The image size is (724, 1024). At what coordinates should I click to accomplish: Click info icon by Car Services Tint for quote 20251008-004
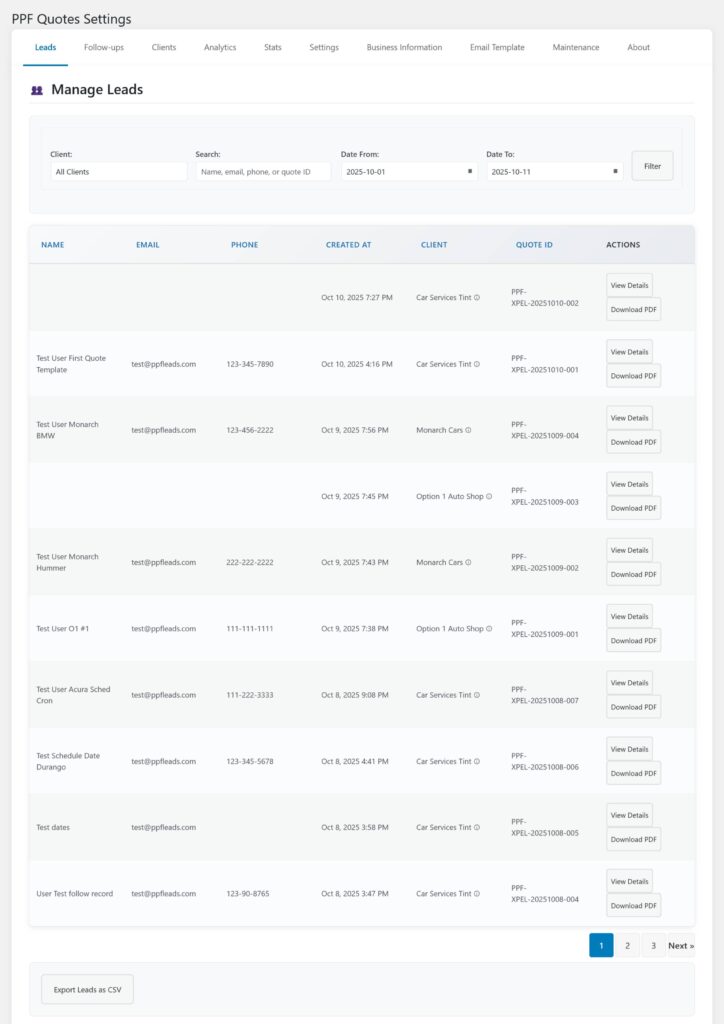pyautogui.click(x=477, y=894)
